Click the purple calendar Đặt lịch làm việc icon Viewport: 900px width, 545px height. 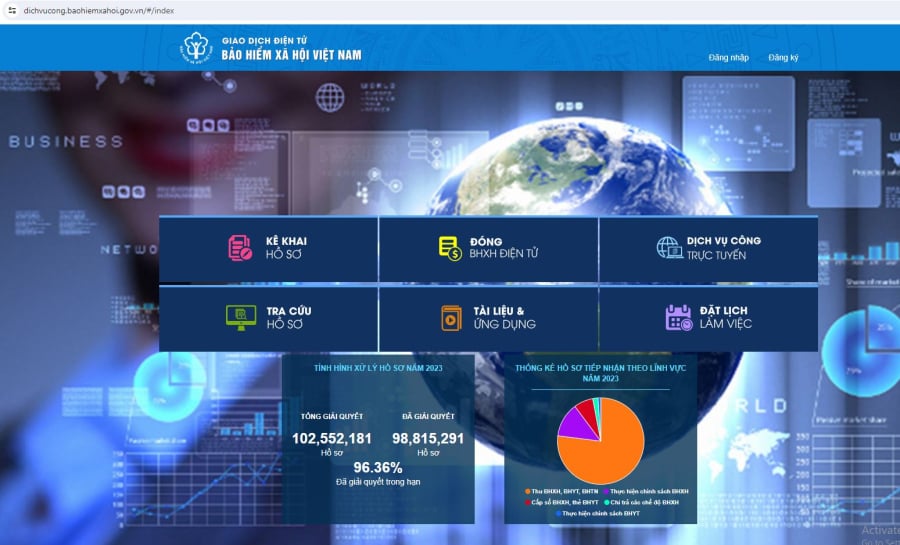click(x=679, y=318)
